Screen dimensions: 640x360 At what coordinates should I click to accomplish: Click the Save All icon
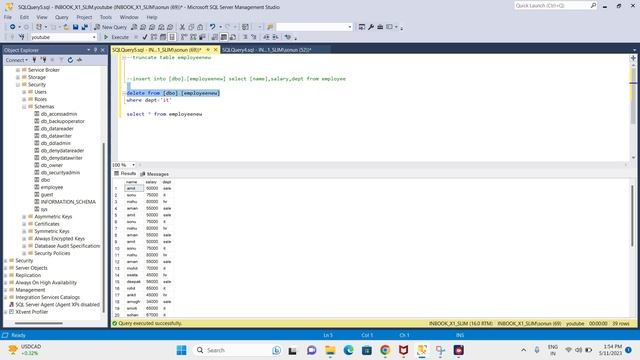84,27
